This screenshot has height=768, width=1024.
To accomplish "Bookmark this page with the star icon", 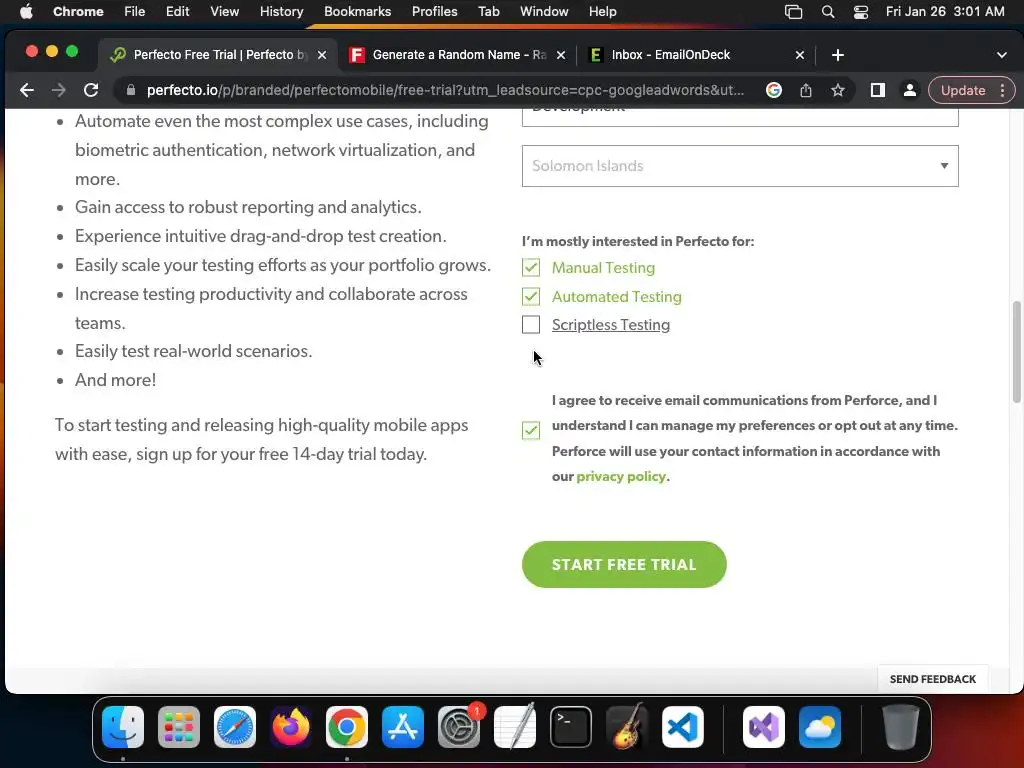I will coord(838,90).
